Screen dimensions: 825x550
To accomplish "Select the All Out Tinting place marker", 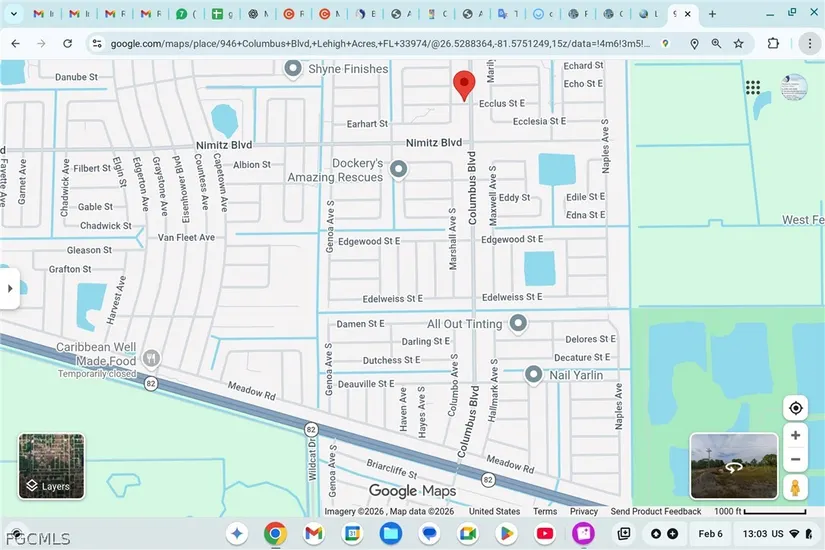I will tap(518, 323).
